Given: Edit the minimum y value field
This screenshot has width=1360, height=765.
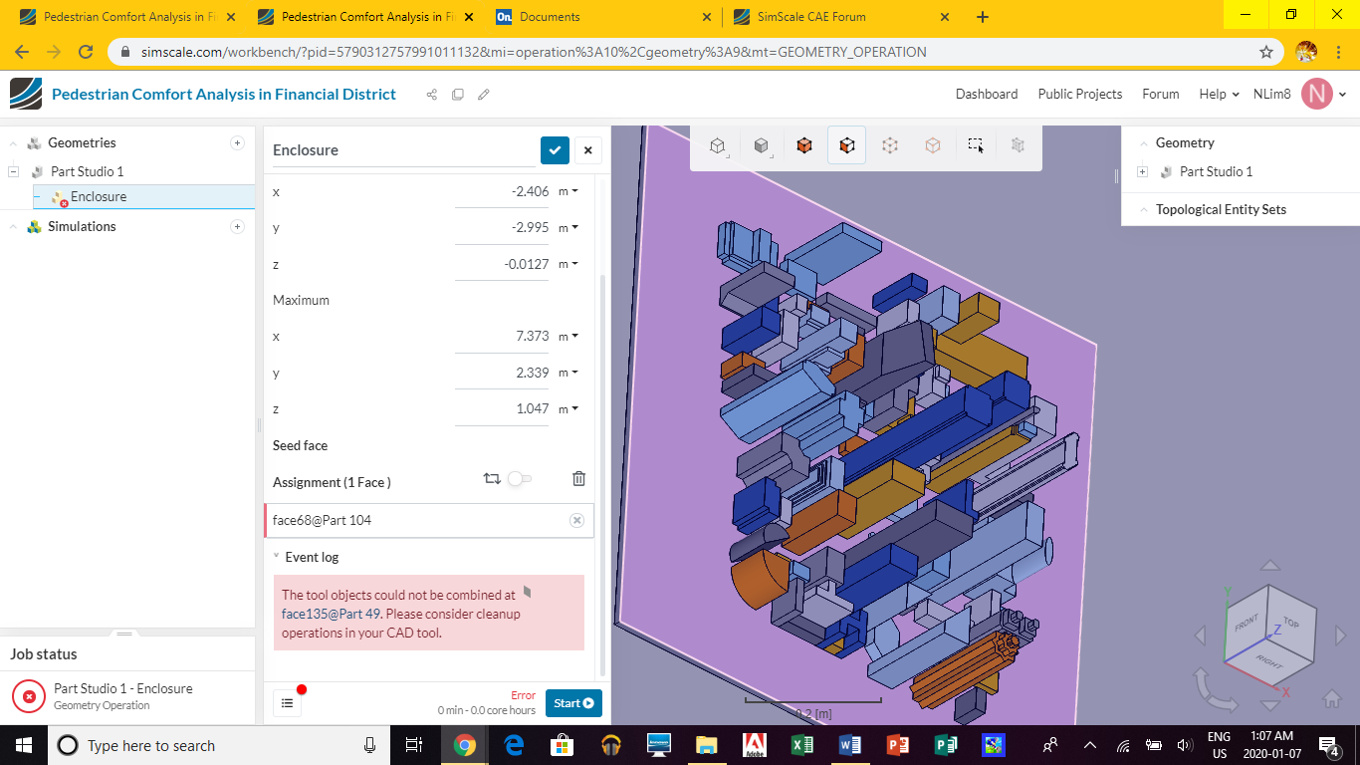Looking at the screenshot, I should tap(501, 228).
